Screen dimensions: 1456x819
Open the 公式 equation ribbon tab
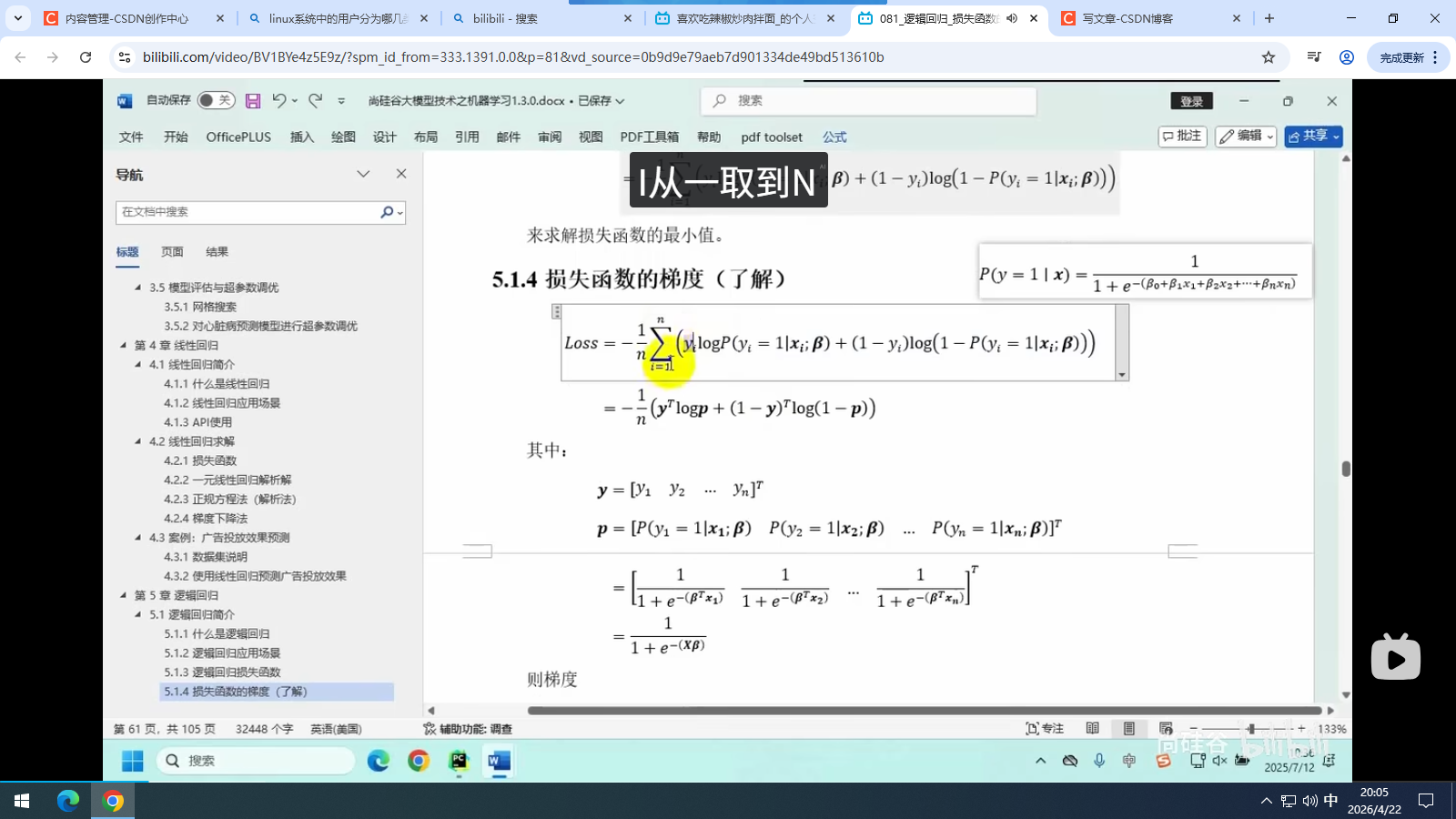(834, 136)
